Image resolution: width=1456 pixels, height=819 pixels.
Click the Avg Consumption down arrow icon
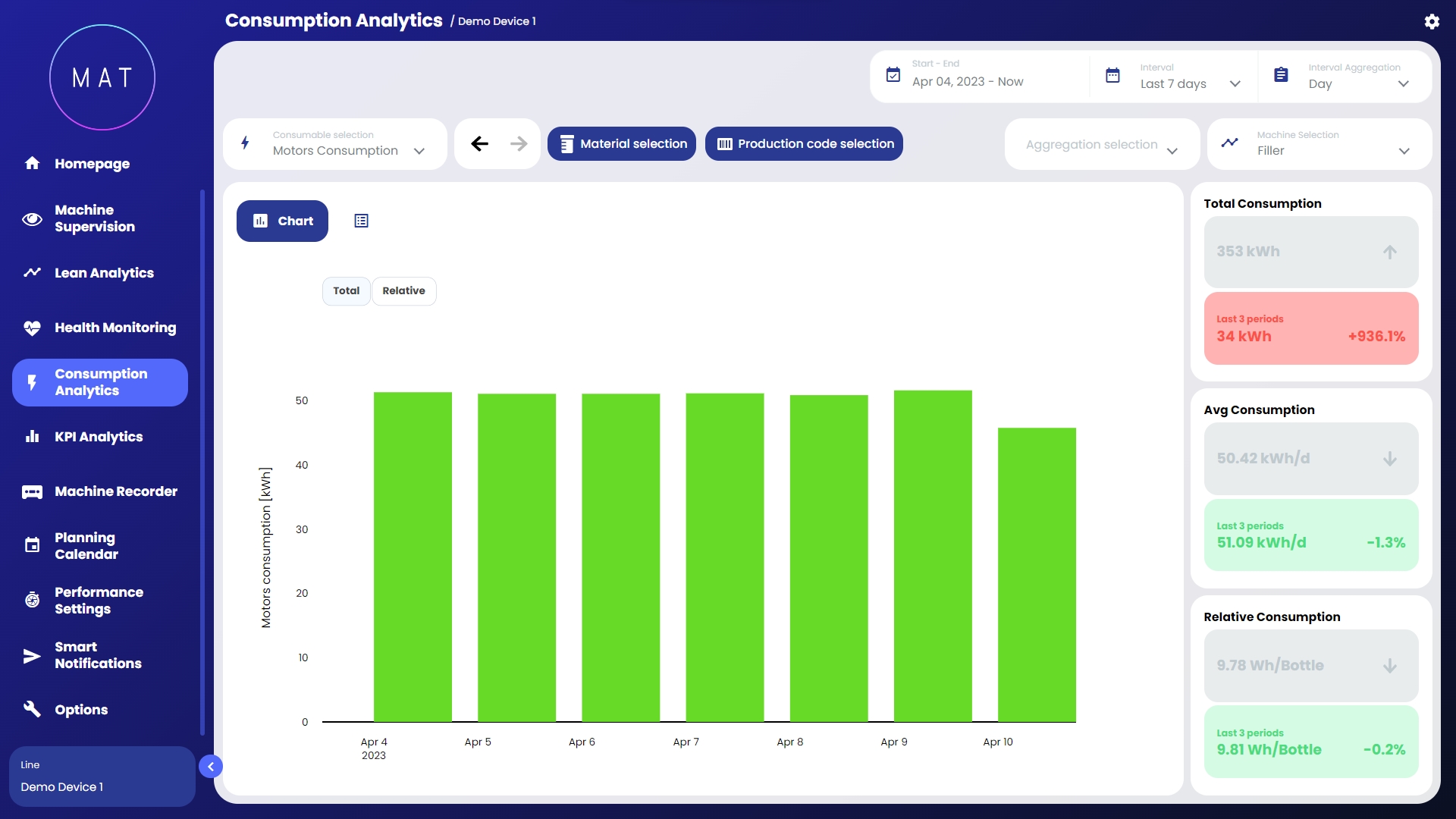1389,459
